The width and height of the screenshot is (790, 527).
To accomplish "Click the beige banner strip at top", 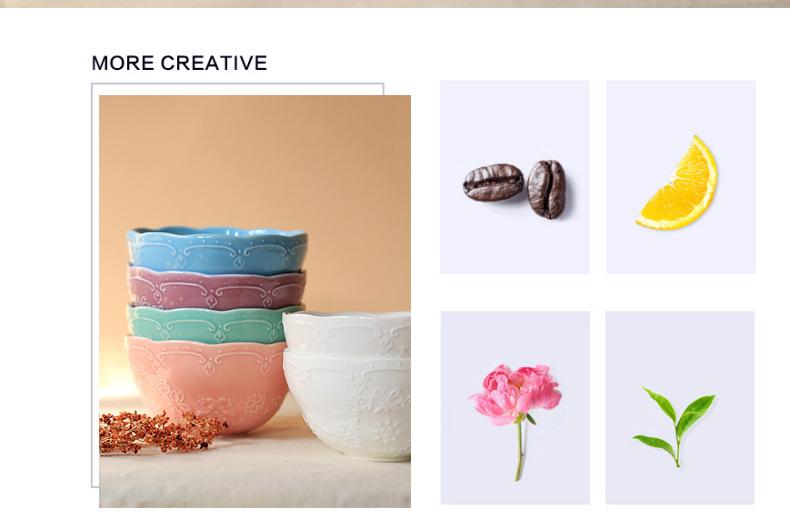I will point(395,4).
